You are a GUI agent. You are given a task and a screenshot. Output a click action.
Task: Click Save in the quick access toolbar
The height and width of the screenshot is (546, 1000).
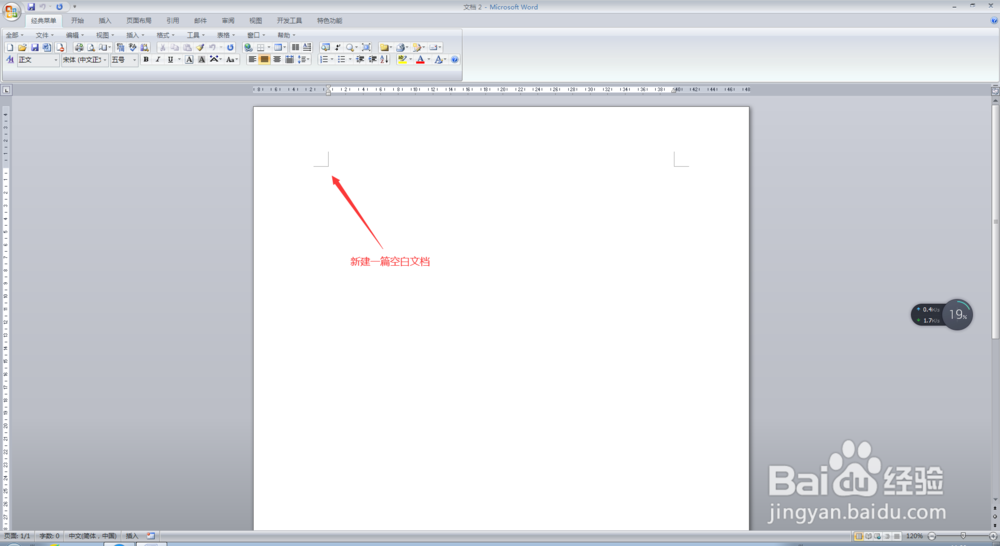pos(31,6)
